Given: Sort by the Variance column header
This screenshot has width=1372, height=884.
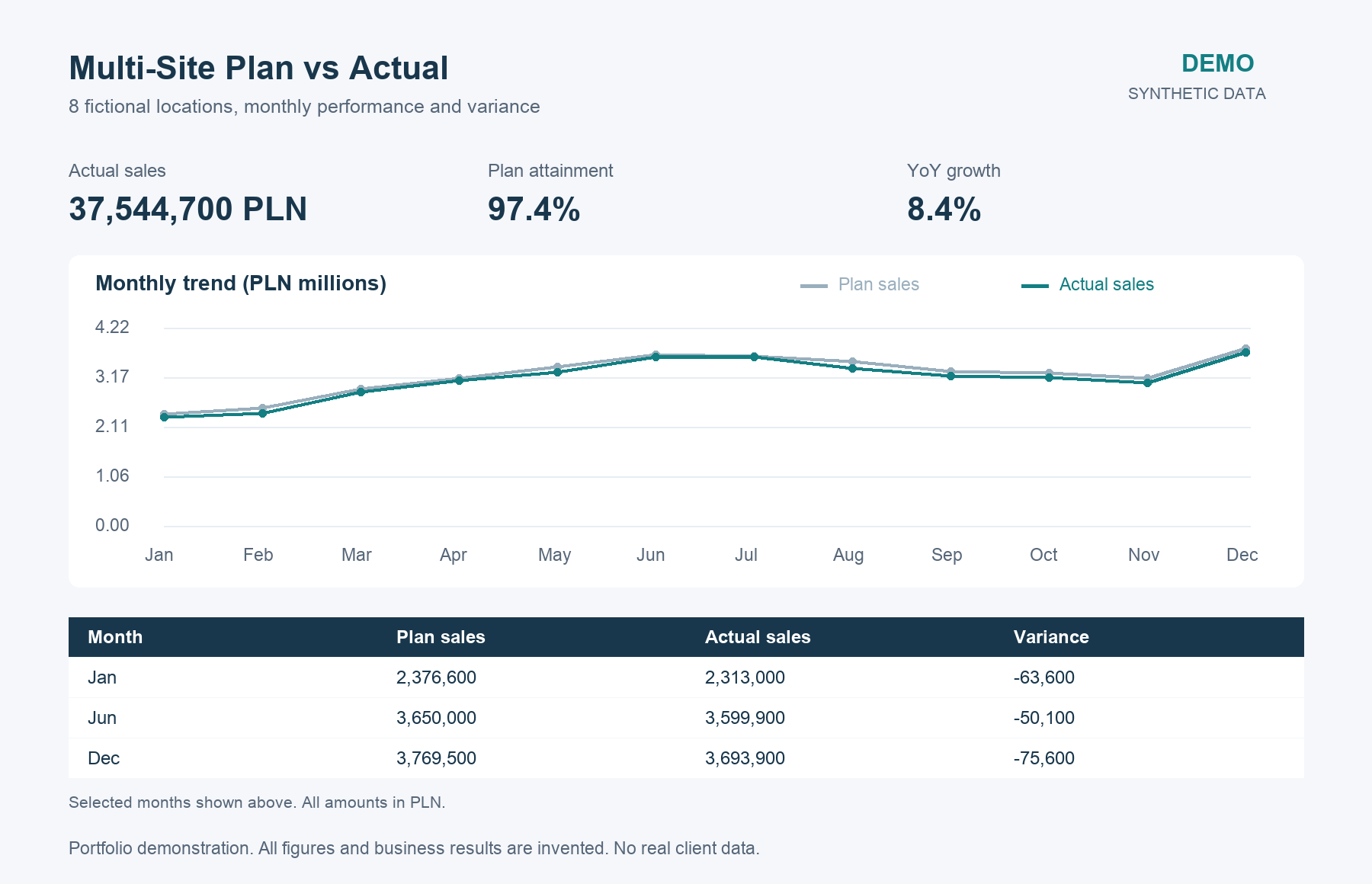Looking at the screenshot, I should 1051,637.
